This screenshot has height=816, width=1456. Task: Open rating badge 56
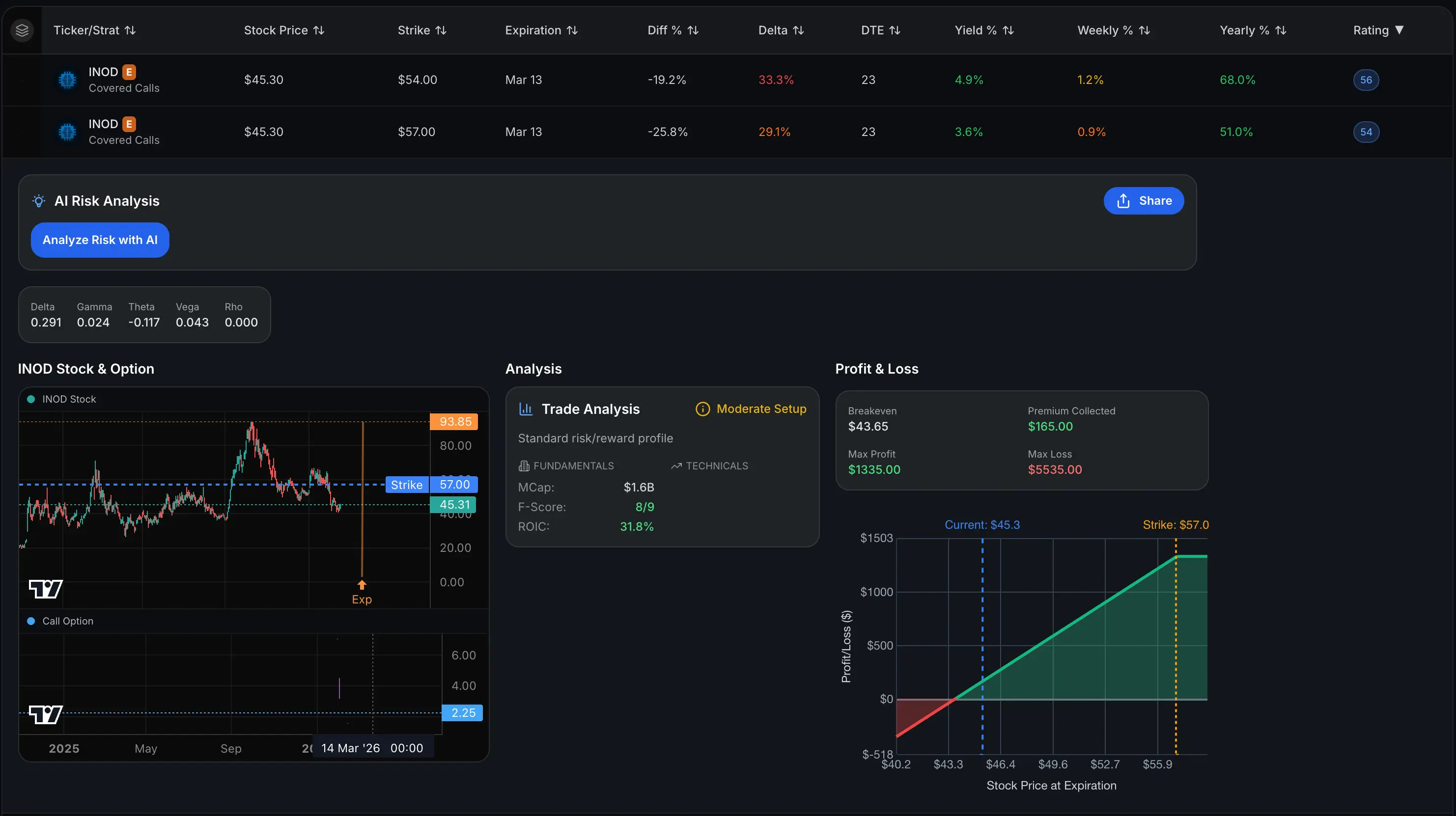coord(1366,80)
